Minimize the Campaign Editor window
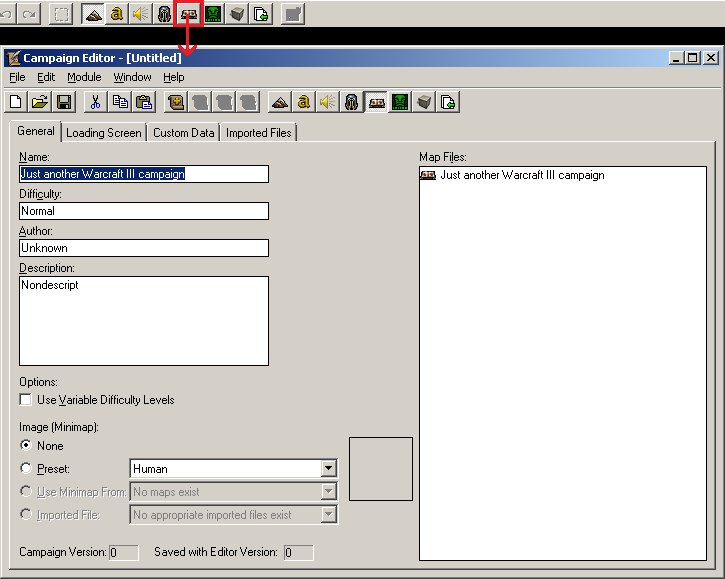The width and height of the screenshot is (725, 579). click(676, 58)
